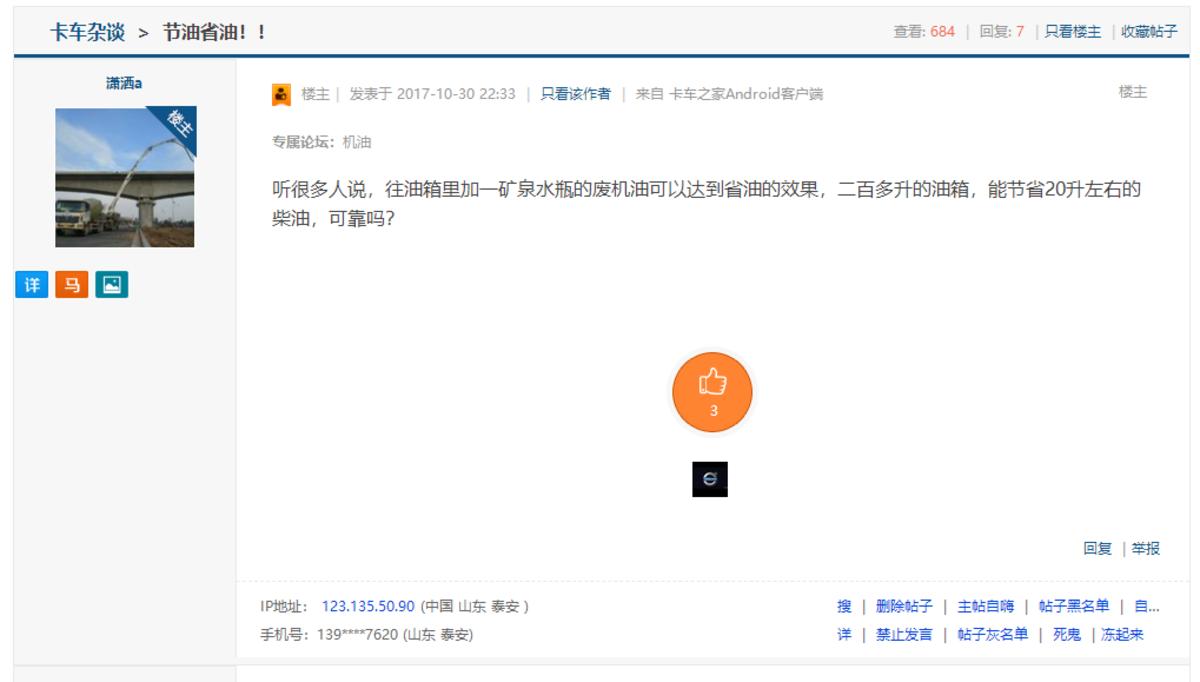Delete the post via 删除帖子
Screen dimensions: 1200x682
pyautogui.click(x=903, y=606)
